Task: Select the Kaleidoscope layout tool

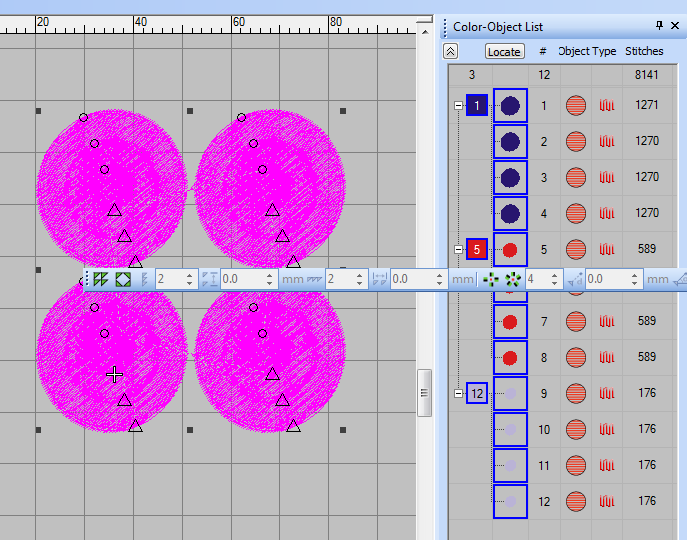Action: tap(513, 279)
